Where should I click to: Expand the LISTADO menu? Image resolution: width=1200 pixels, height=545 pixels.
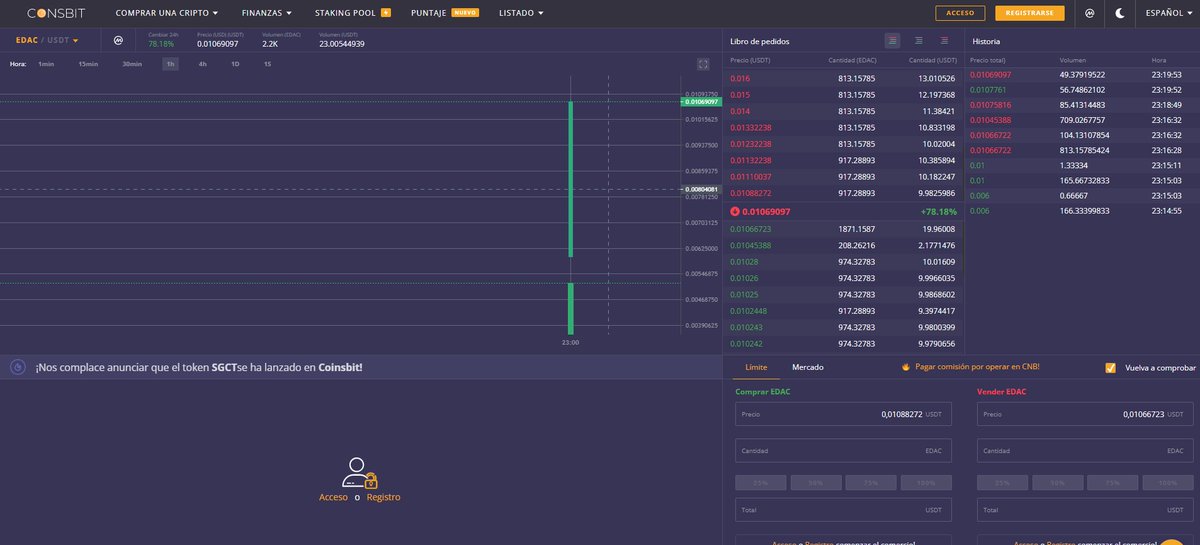tap(521, 13)
